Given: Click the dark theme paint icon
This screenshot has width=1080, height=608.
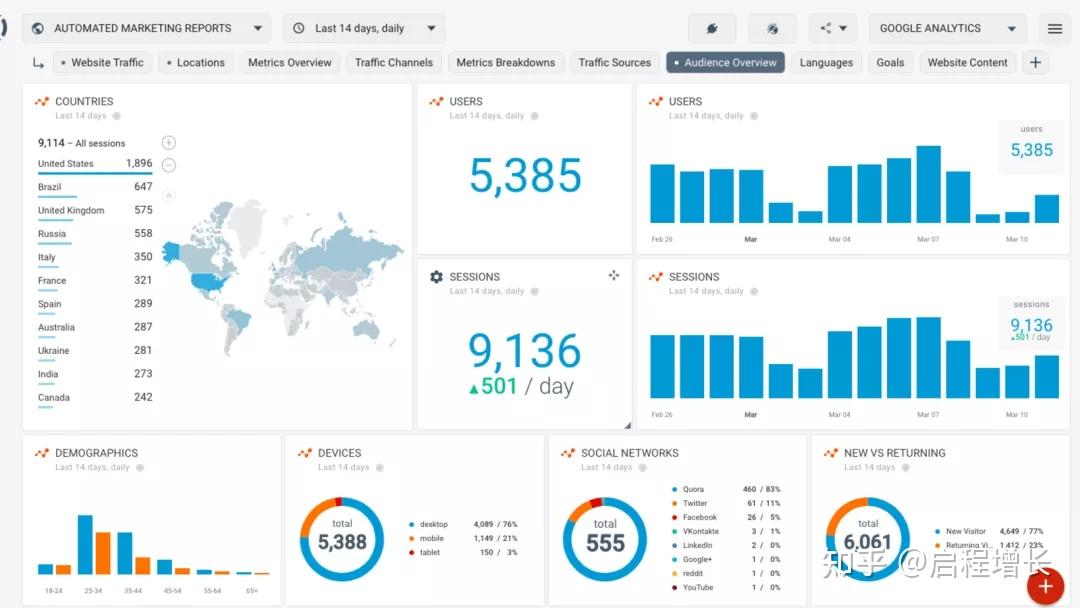Looking at the screenshot, I should coord(712,28).
